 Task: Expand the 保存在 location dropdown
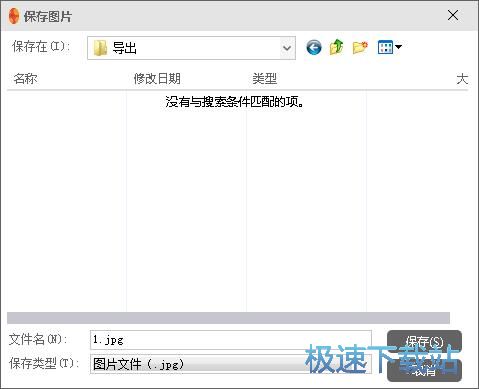click(287, 48)
